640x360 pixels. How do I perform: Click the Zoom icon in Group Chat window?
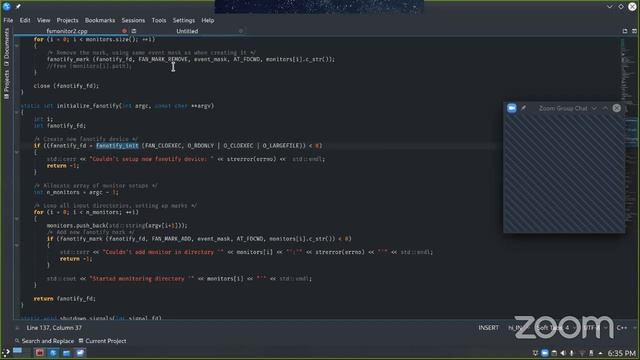tap(511, 108)
